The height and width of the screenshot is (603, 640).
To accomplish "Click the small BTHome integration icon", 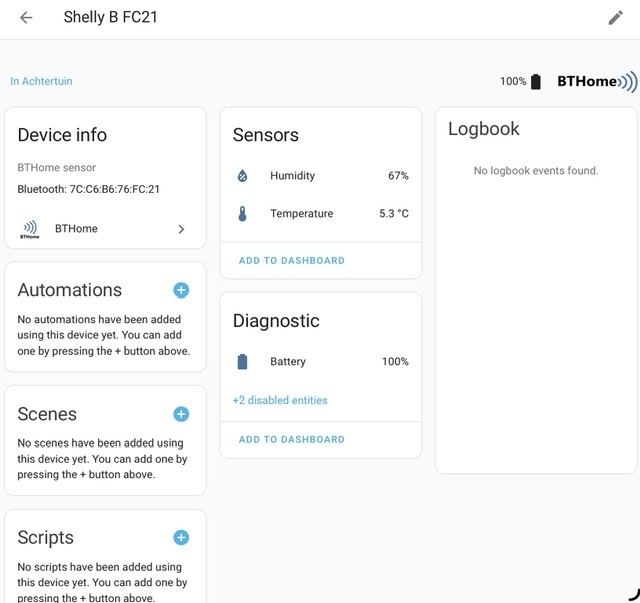I will pos(30,229).
